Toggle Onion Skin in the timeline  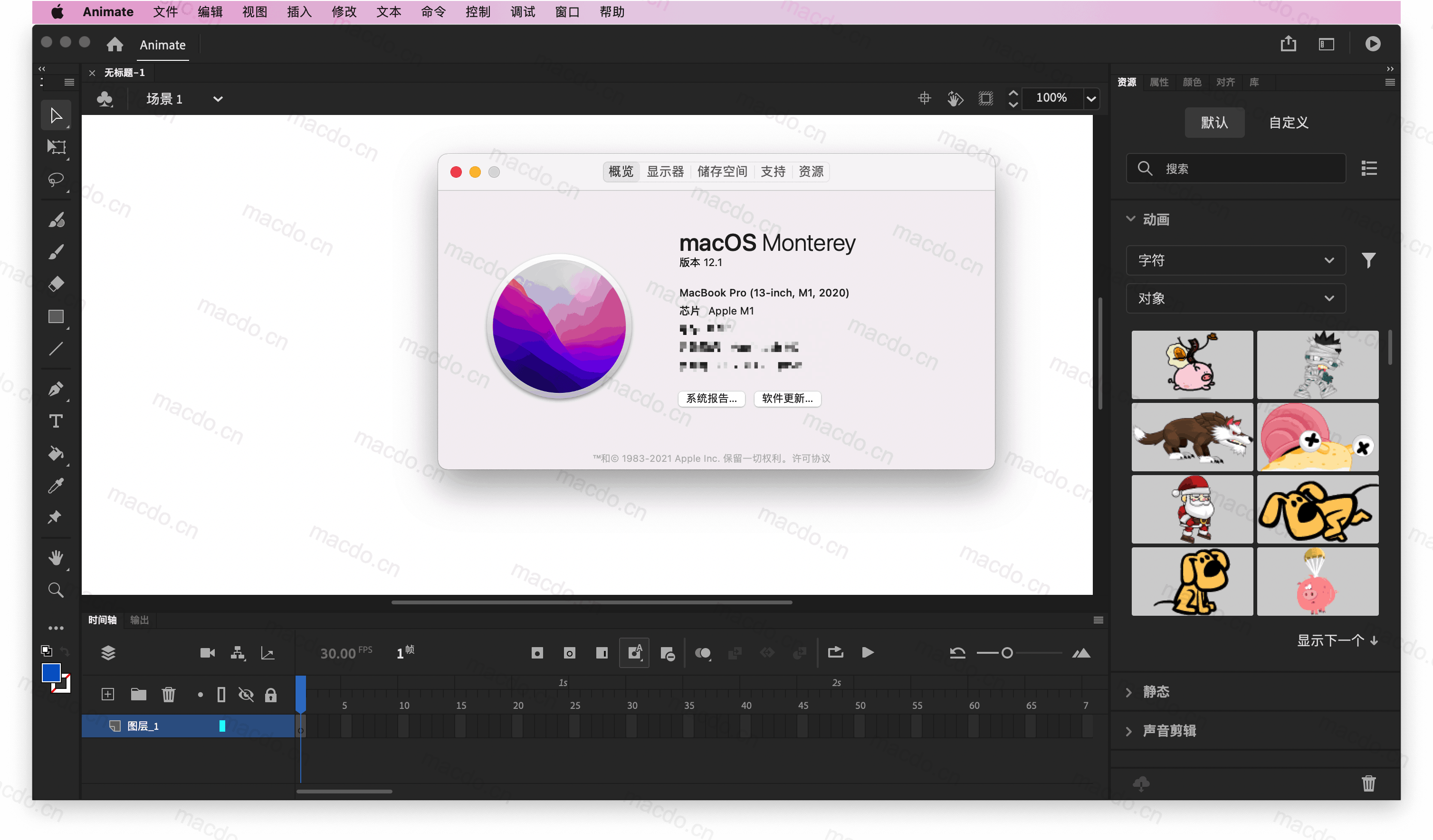pyautogui.click(x=703, y=653)
